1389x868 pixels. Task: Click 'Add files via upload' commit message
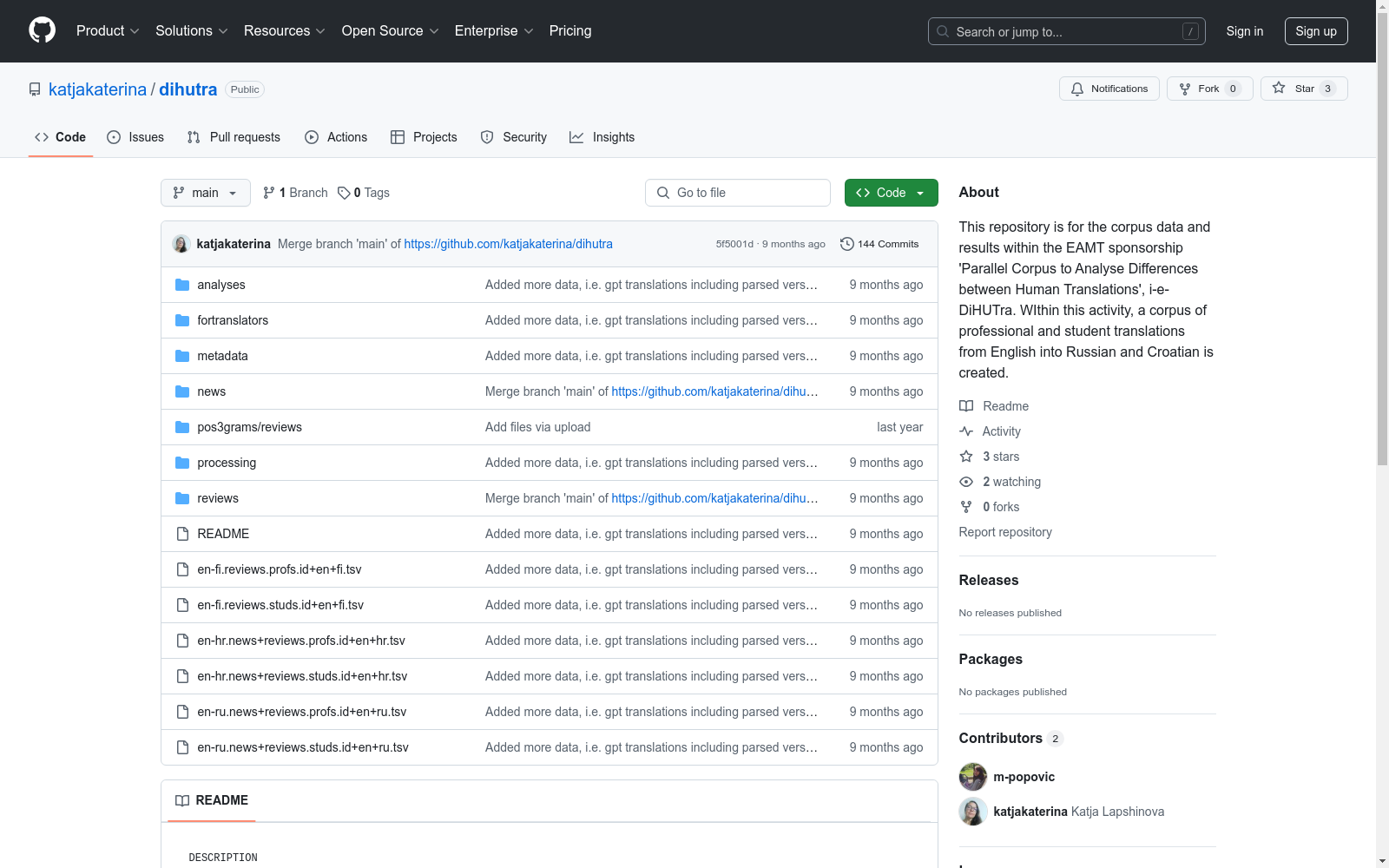coord(538,427)
